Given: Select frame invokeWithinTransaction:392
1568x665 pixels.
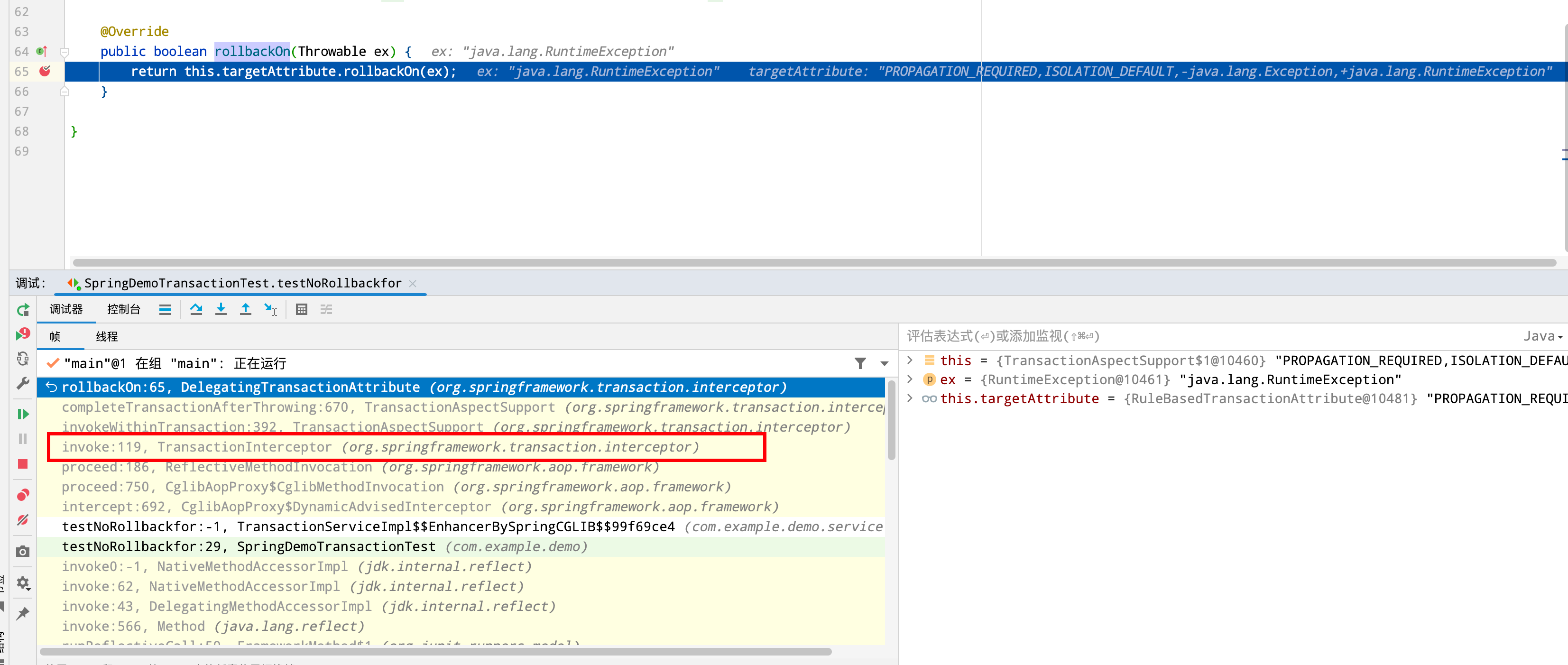Looking at the screenshot, I should (x=461, y=427).
